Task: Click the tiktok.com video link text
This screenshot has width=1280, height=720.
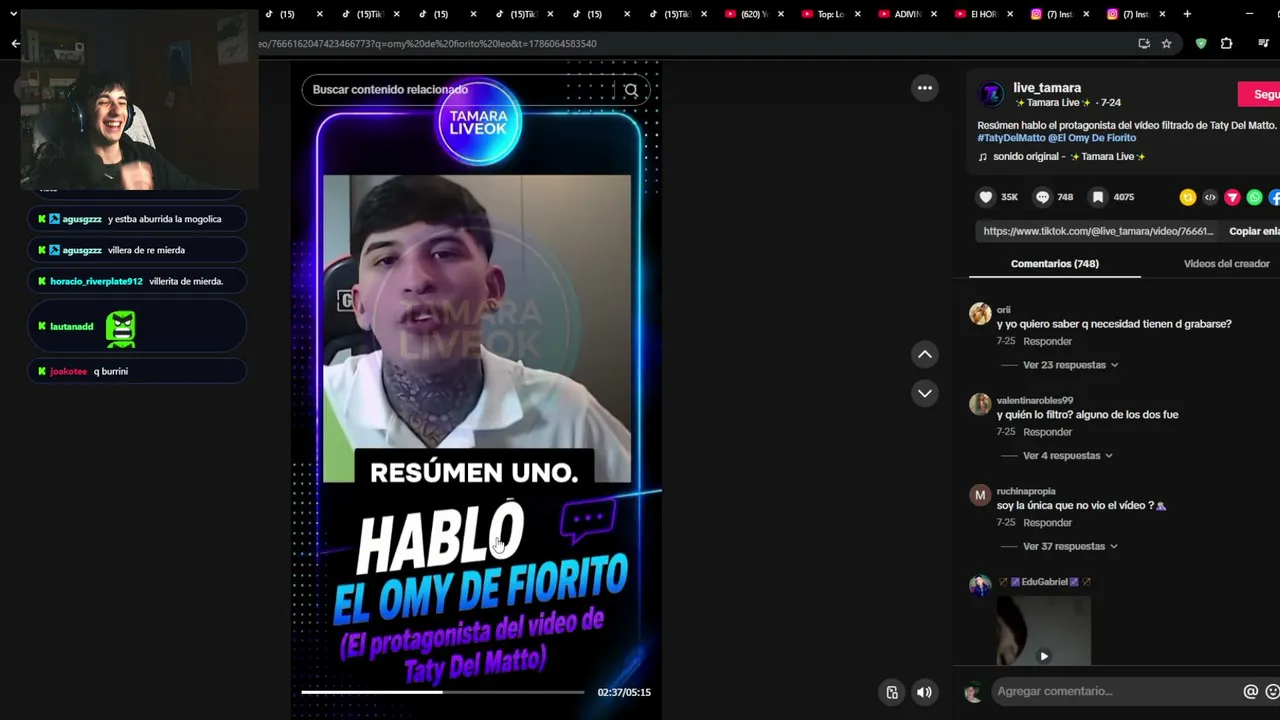Action: click(1098, 231)
